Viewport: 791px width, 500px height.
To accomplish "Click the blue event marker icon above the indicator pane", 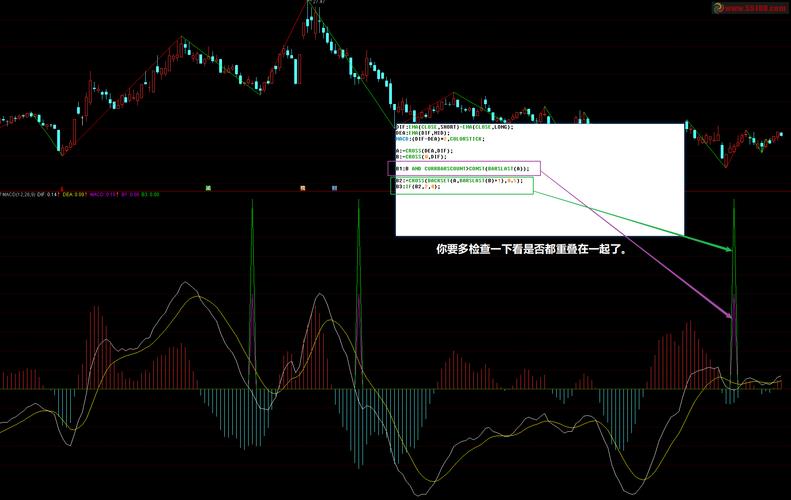I will click(334, 188).
